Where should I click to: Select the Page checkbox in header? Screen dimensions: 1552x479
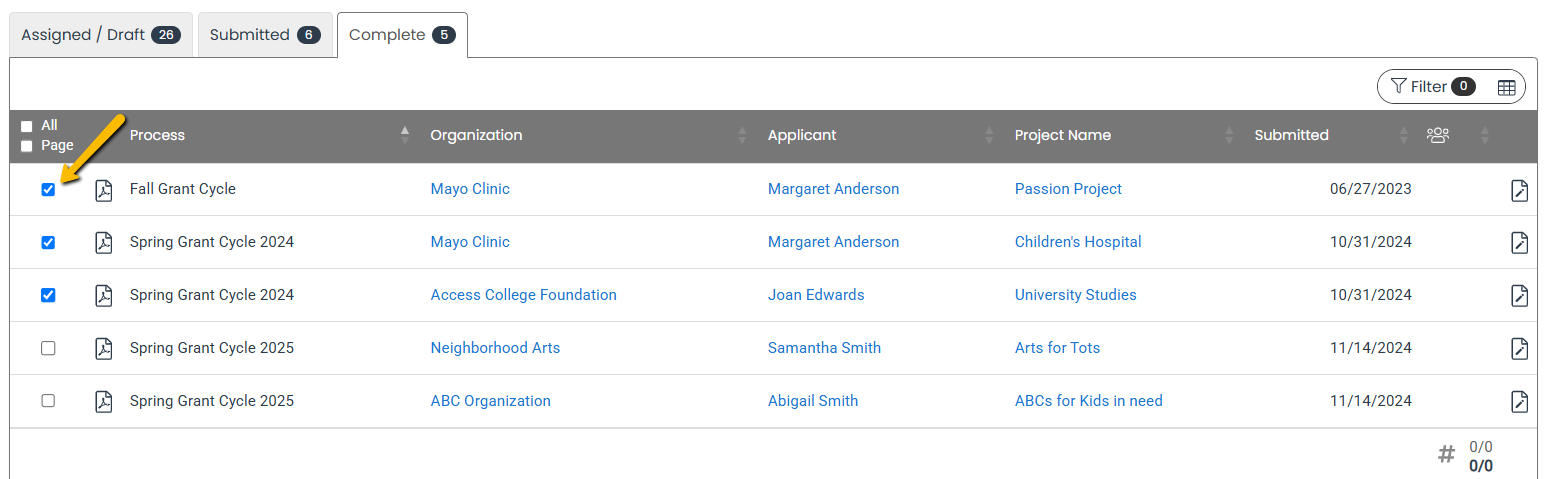coord(27,146)
